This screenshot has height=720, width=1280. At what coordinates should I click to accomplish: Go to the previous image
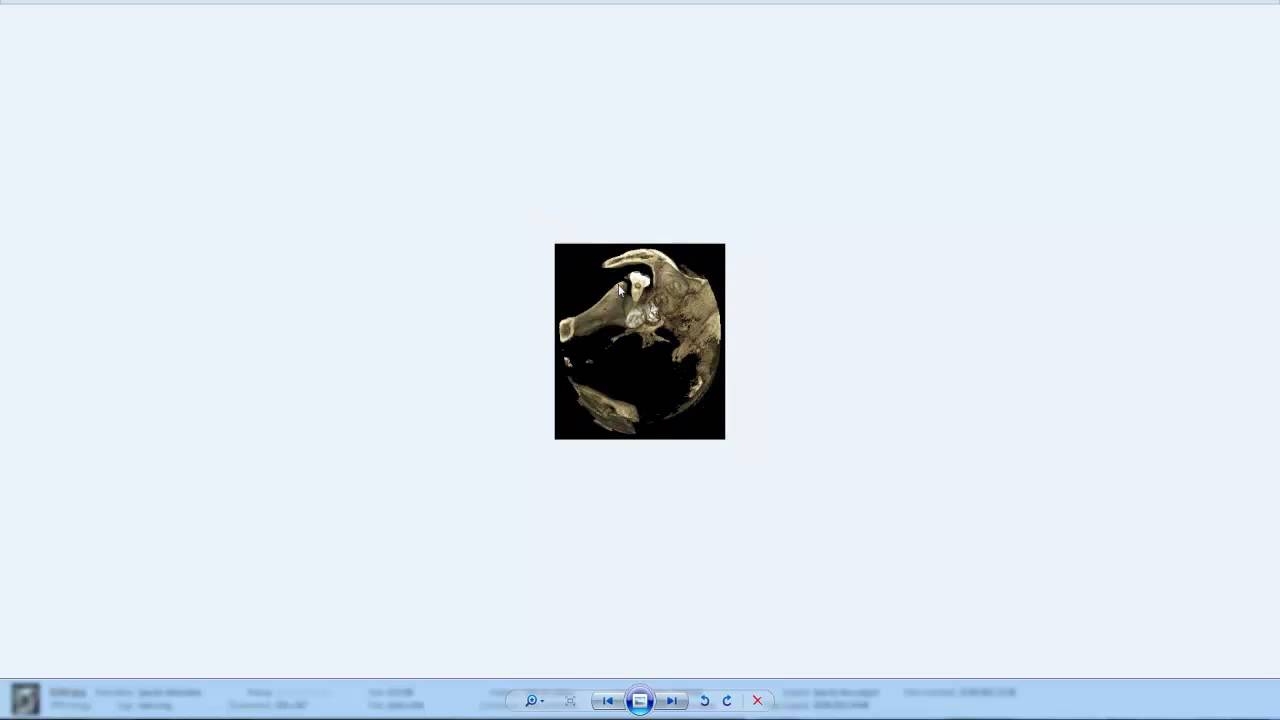(x=607, y=701)
